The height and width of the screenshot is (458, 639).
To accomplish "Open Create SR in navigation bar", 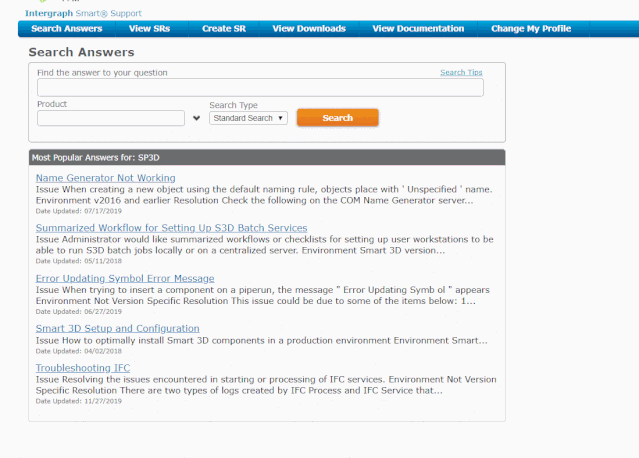I will point(224,29).
